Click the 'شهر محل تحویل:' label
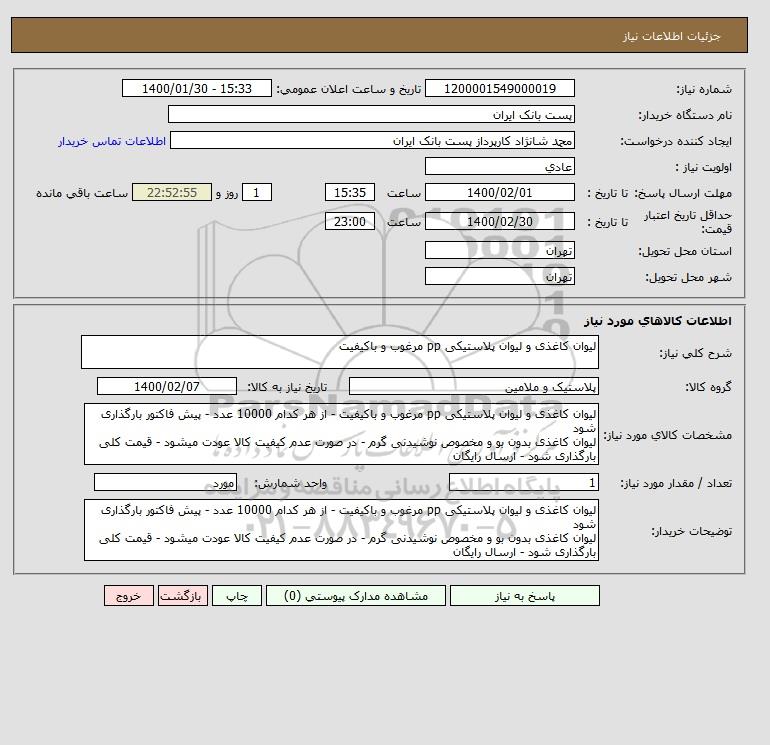Image resolution: width=770 pixels, height=745 pixels. 688,277
